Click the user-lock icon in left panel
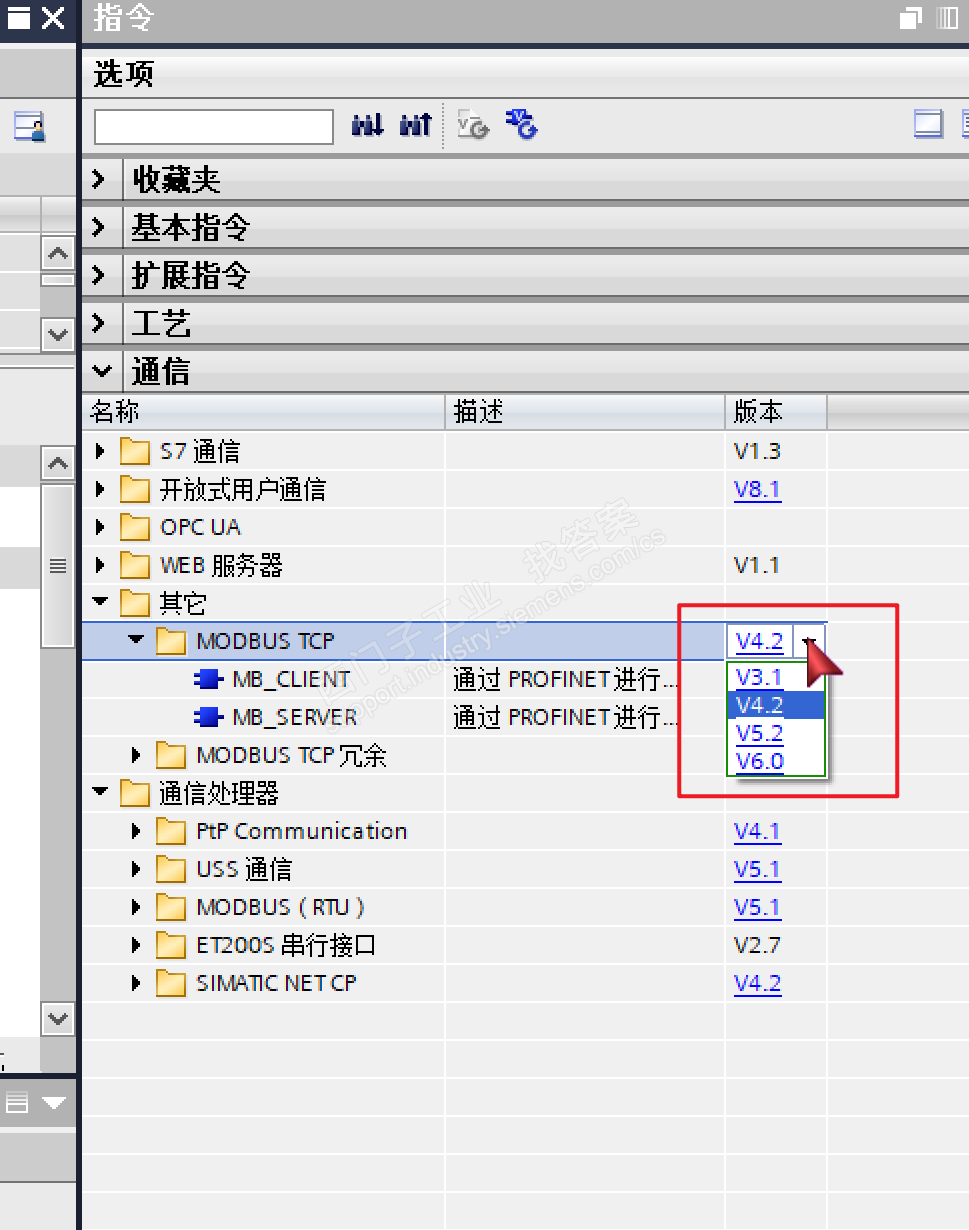This screenshot has width=969, height=1230. (29, 126)
